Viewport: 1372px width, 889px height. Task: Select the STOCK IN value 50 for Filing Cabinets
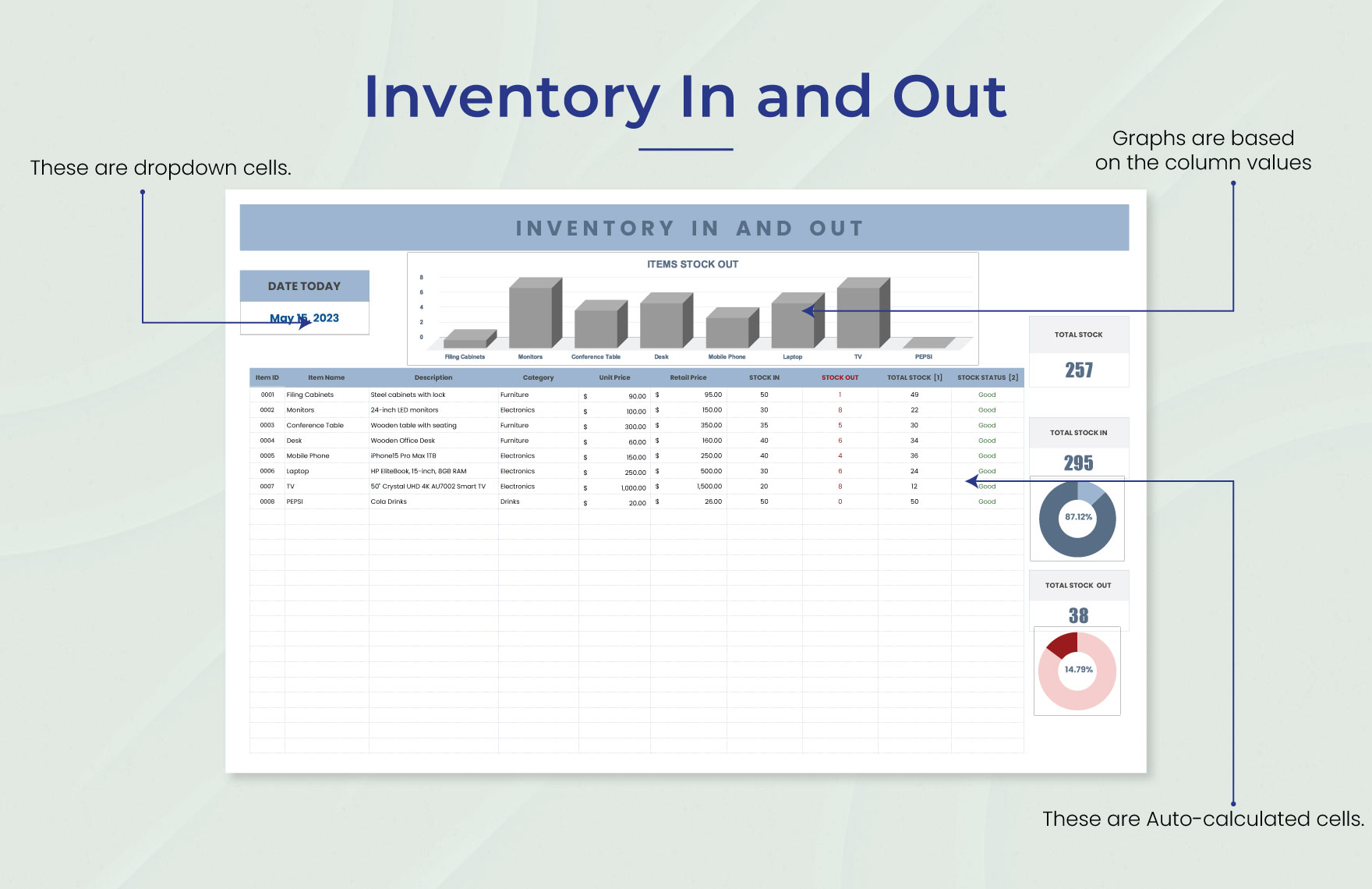coord(762,395)
